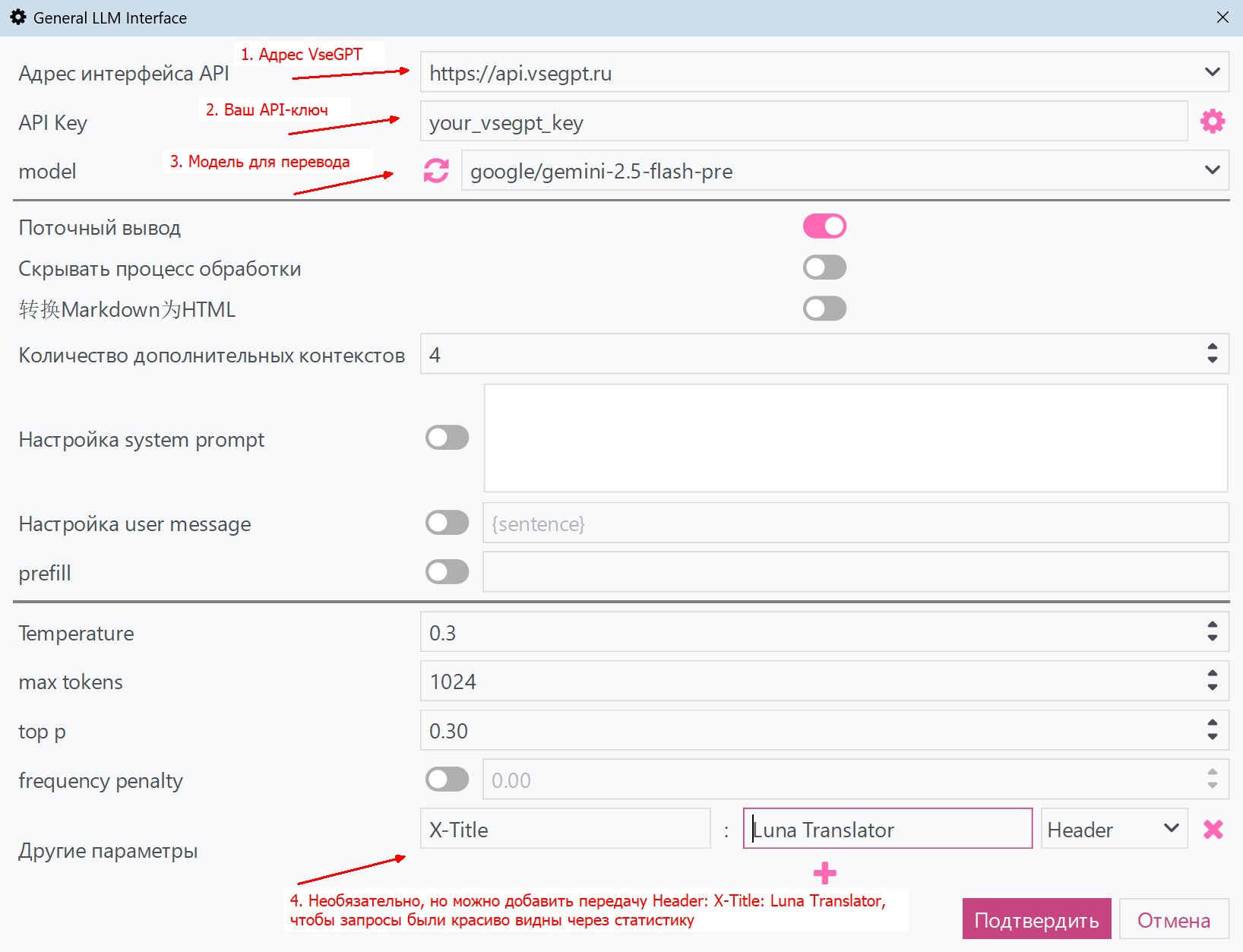
Task: Disable the Поточный вывод toggle
Action: tap(824, 226)
